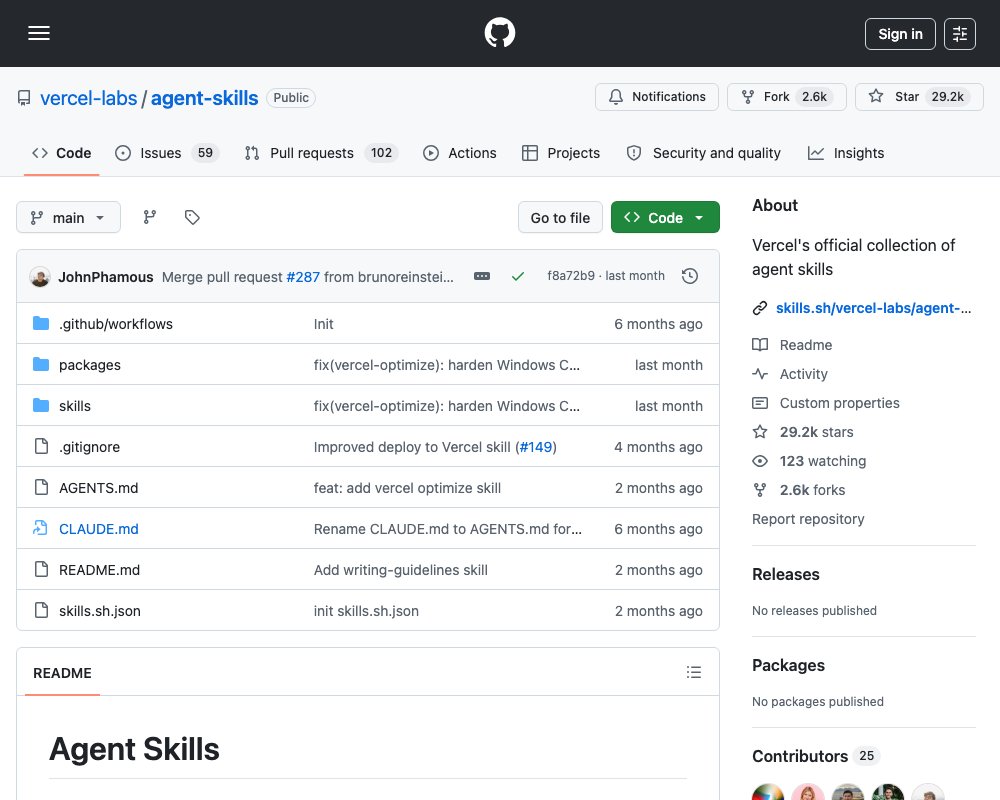View branches via branch icon
Viewport: 1000px width, 800px height.
click(150, 218)
